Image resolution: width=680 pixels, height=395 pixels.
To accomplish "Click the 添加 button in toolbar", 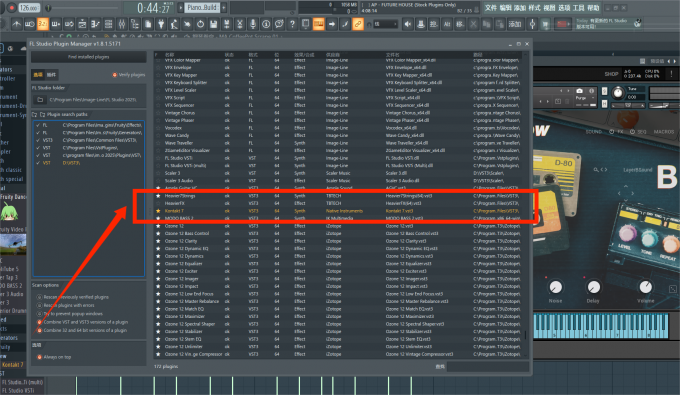I will tap(515, 24).
